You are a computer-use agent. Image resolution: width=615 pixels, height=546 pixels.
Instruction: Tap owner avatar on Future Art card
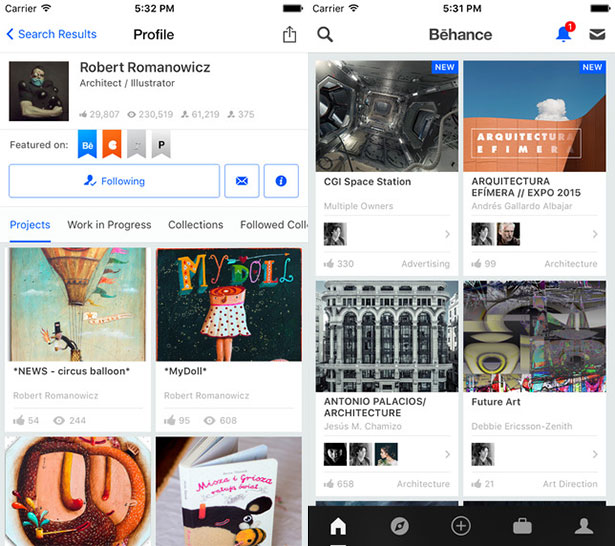(482, 454)
